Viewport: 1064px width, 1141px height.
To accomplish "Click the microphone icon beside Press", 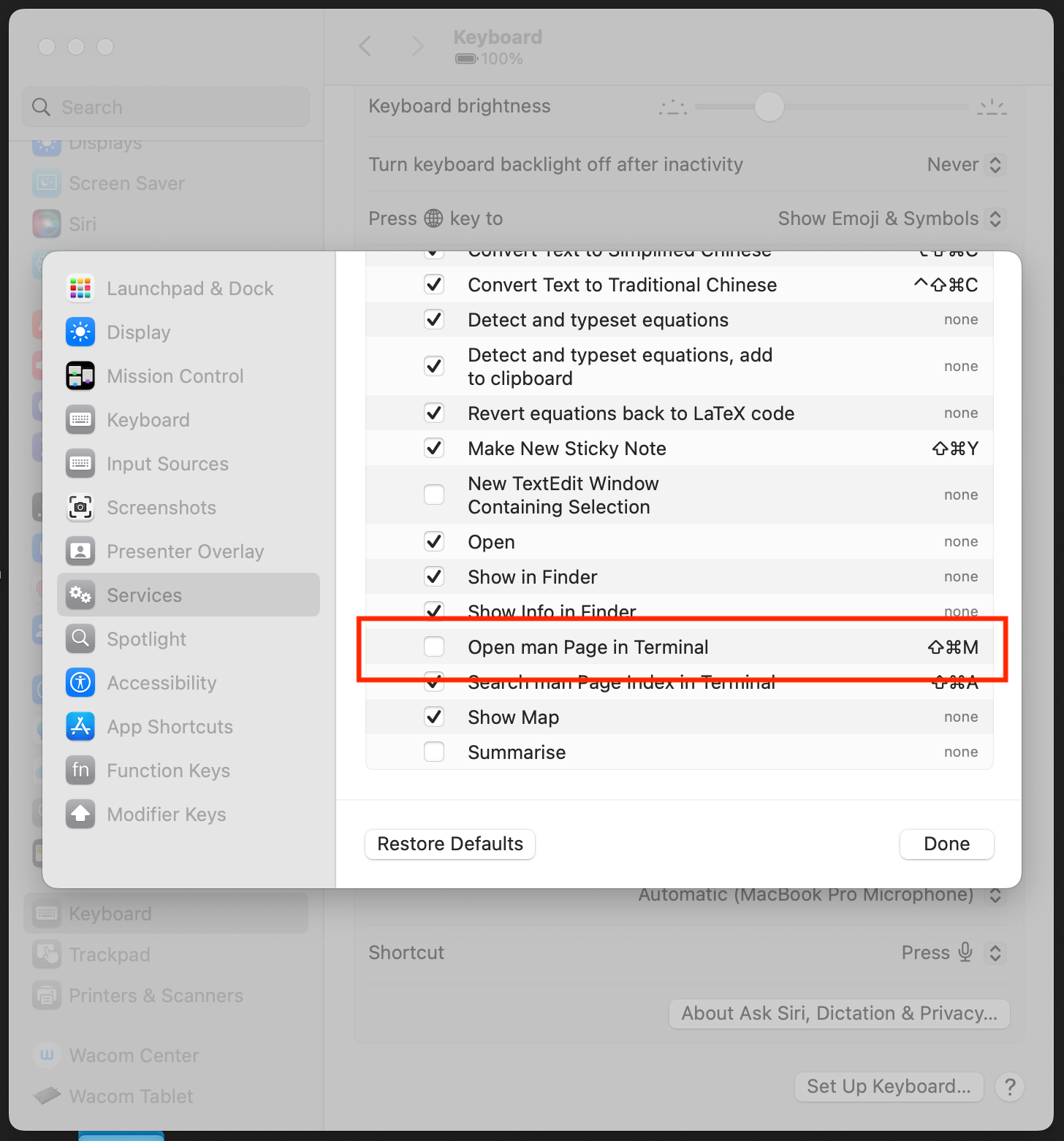I will tap(965, 952).
